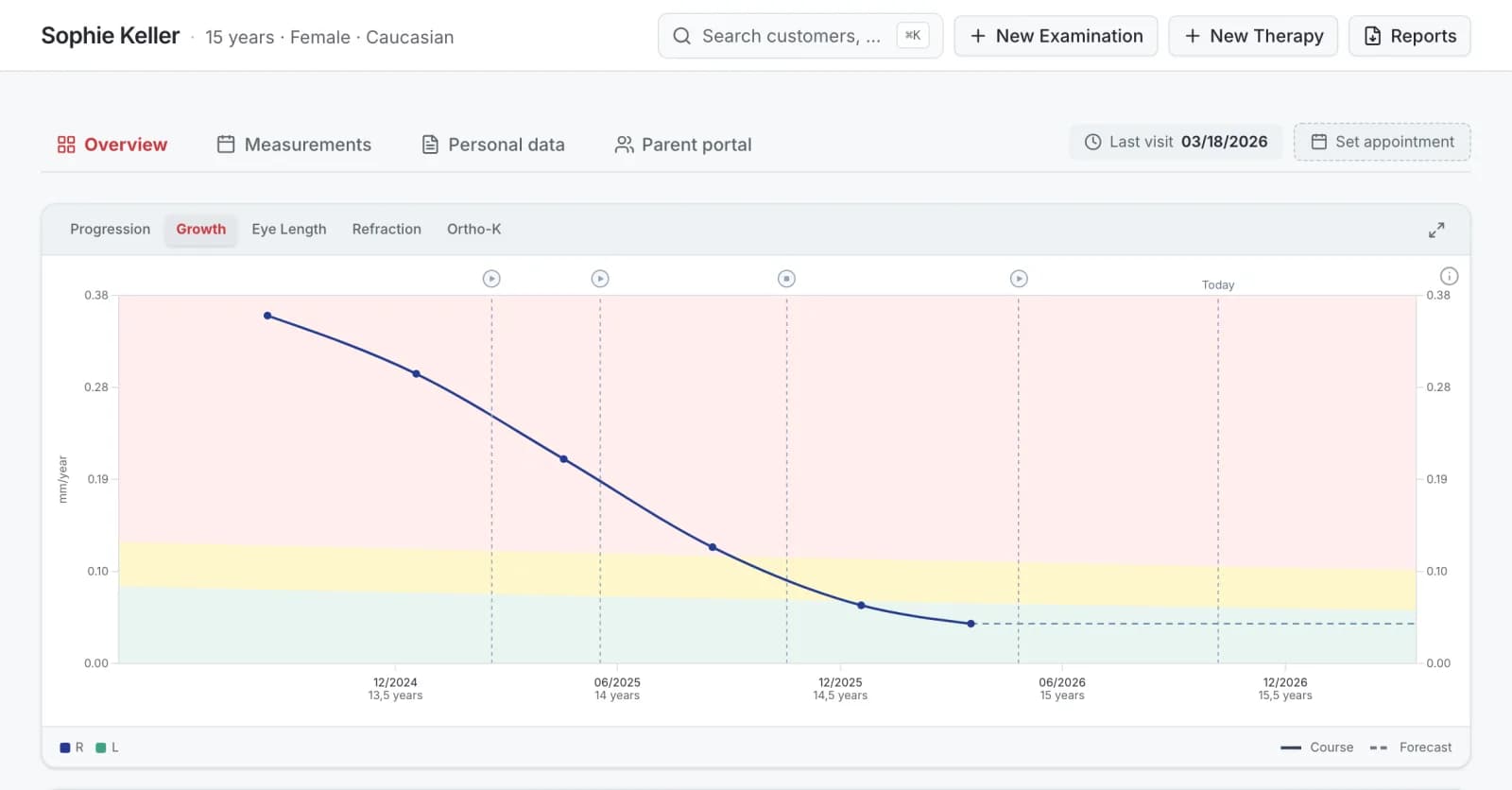The height and width of the screenshot is (790, 1512).
Task: Click the Measurements calendar icon
Action: tap(226, 145)
